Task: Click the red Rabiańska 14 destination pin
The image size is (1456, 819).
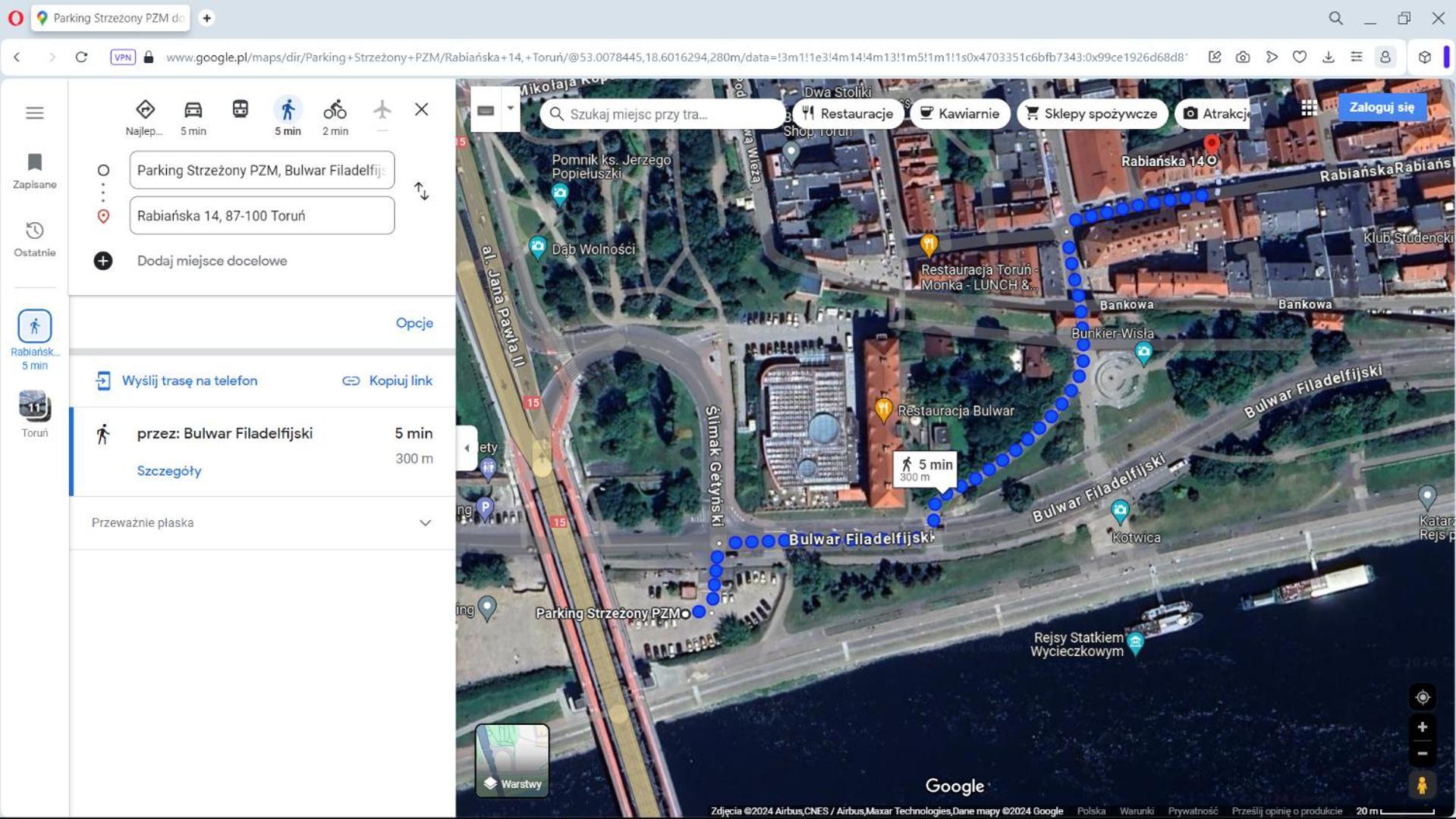Action: [1212, 145]
